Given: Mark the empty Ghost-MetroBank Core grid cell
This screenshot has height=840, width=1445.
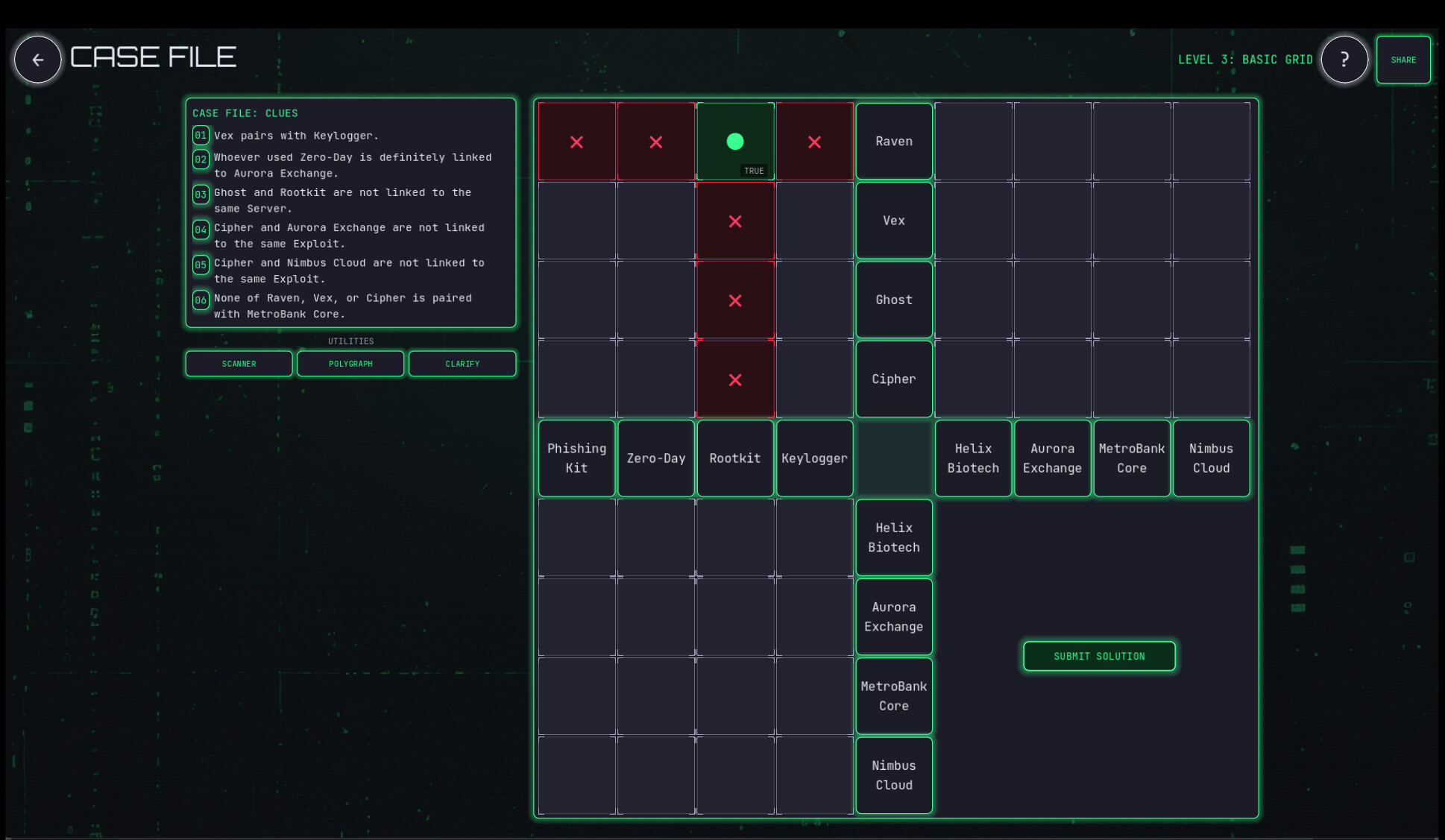Looking at the screenshot, I should pos(1132,300).
